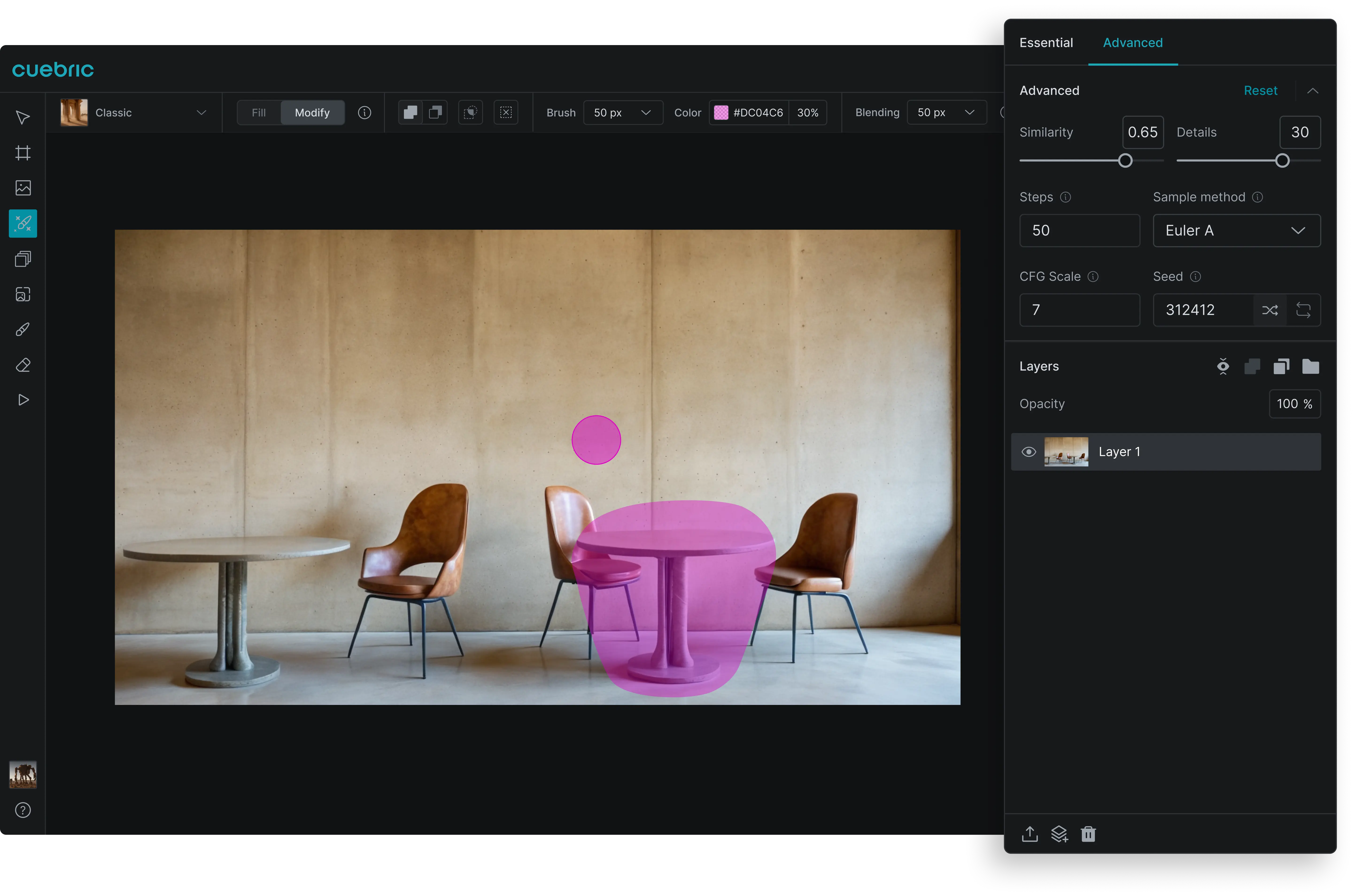The image size is (1355, 896).
Task: Collapse the Advanced section chevron
Action: point(1313,91)
